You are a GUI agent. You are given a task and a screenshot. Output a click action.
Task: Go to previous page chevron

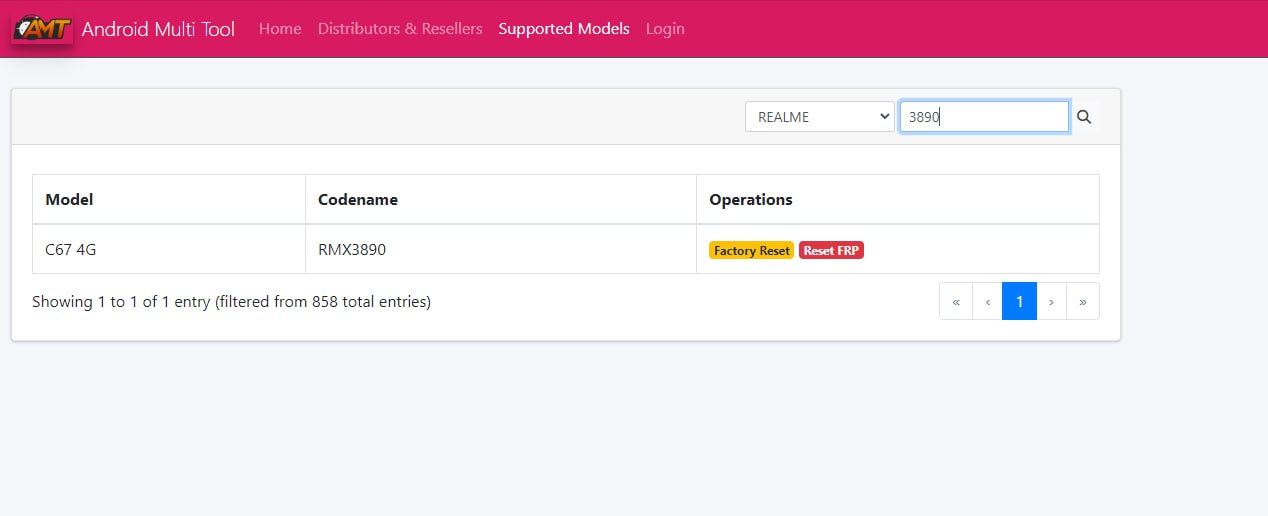tap(988, 301)
